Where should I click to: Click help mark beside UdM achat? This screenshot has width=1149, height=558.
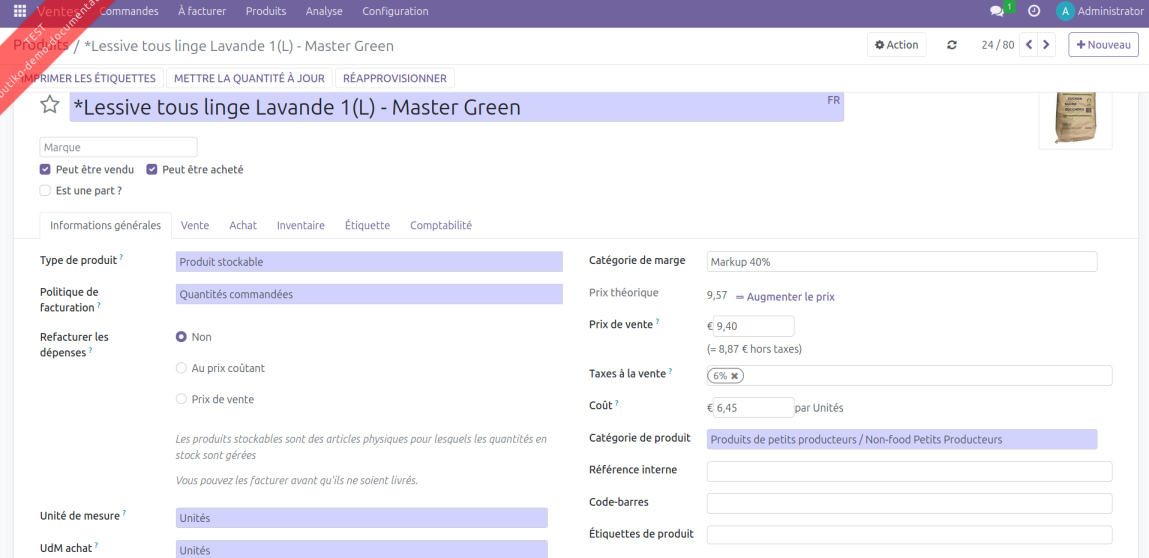pos(96,546)
